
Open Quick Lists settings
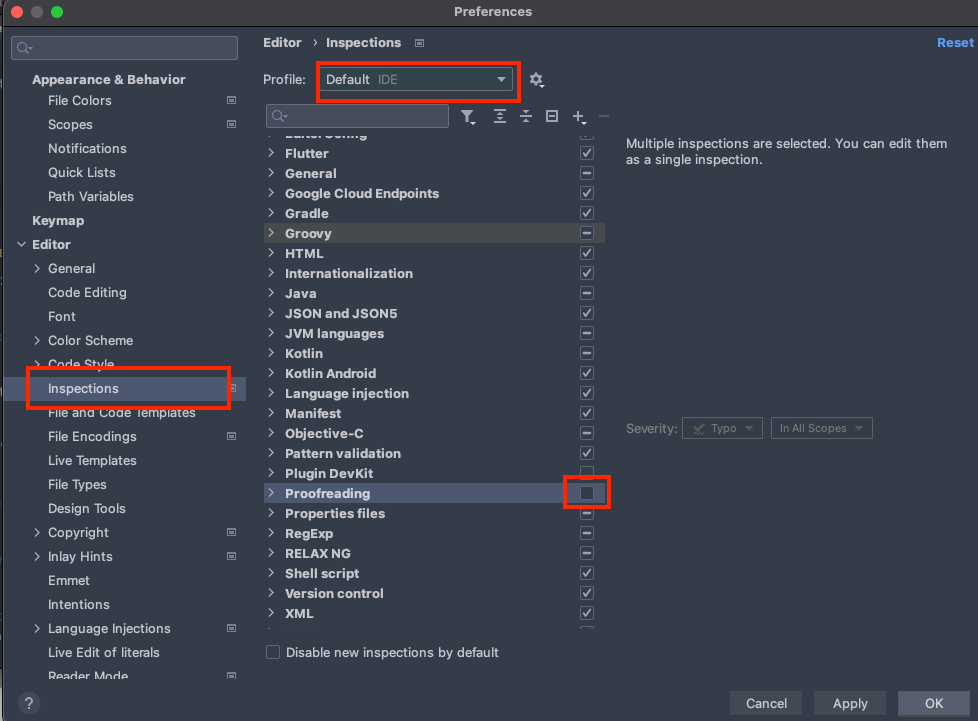tap(82, 173)
